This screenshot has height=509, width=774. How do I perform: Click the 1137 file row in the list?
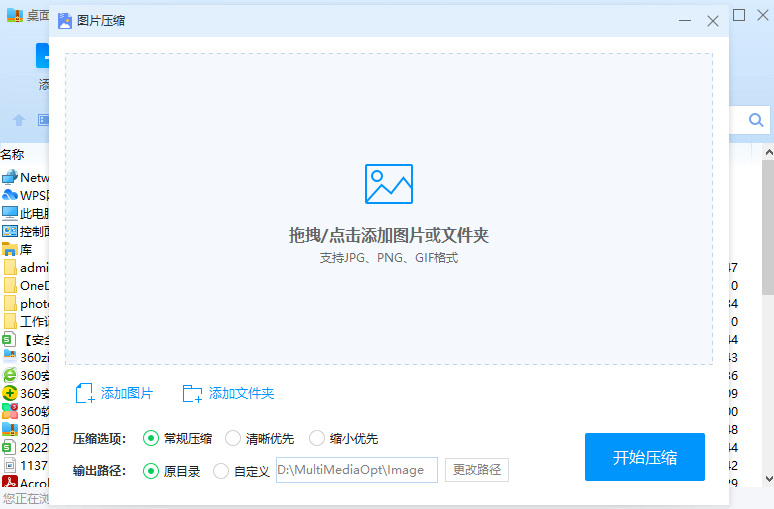pyautogui.click(x=25, y=465)
